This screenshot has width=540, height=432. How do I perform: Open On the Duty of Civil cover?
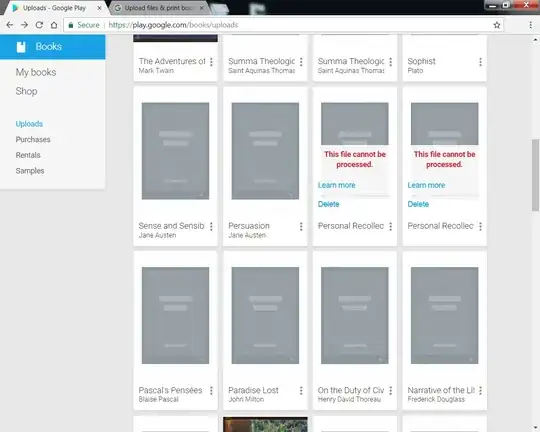tap(355, 315)
